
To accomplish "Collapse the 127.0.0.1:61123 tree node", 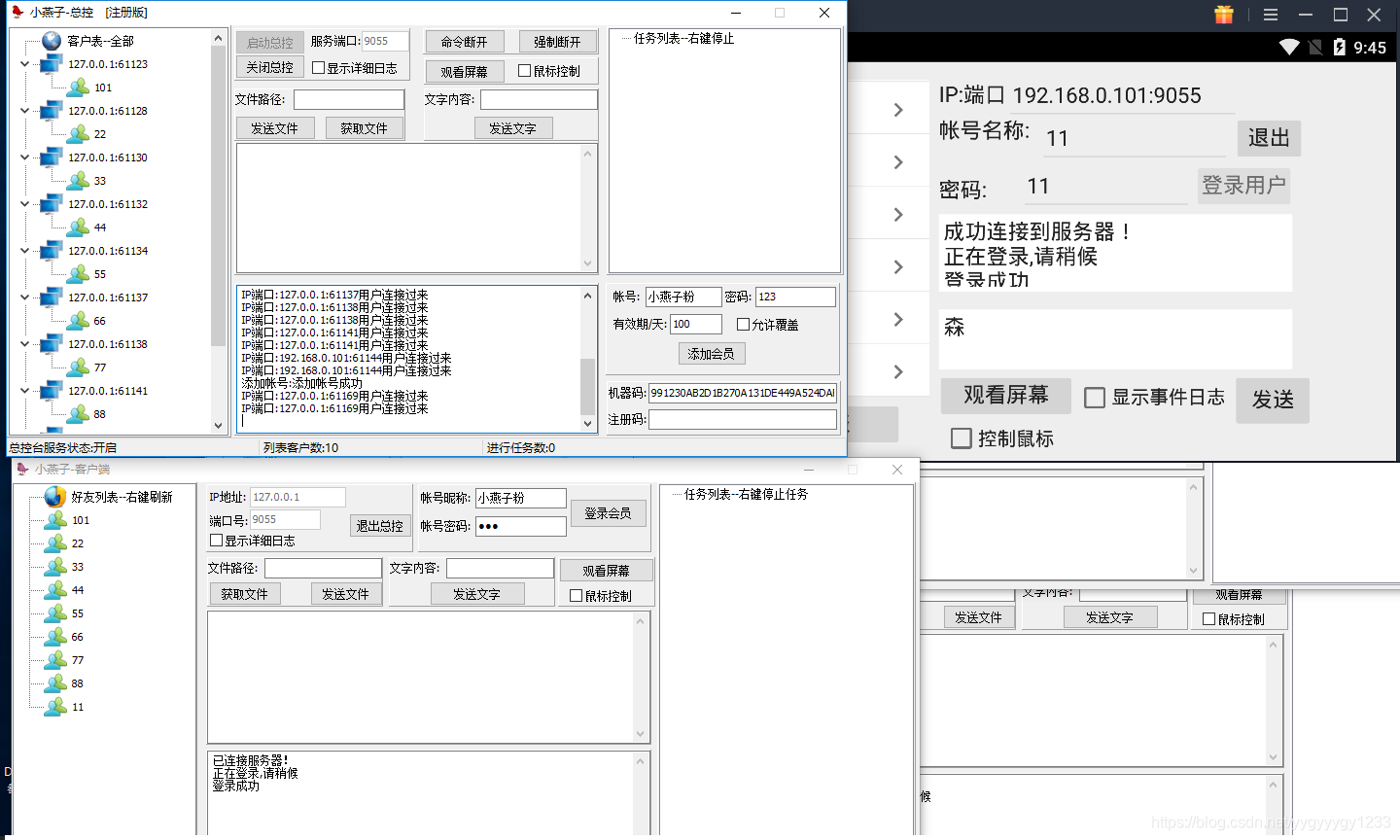I will pos(25,64).
